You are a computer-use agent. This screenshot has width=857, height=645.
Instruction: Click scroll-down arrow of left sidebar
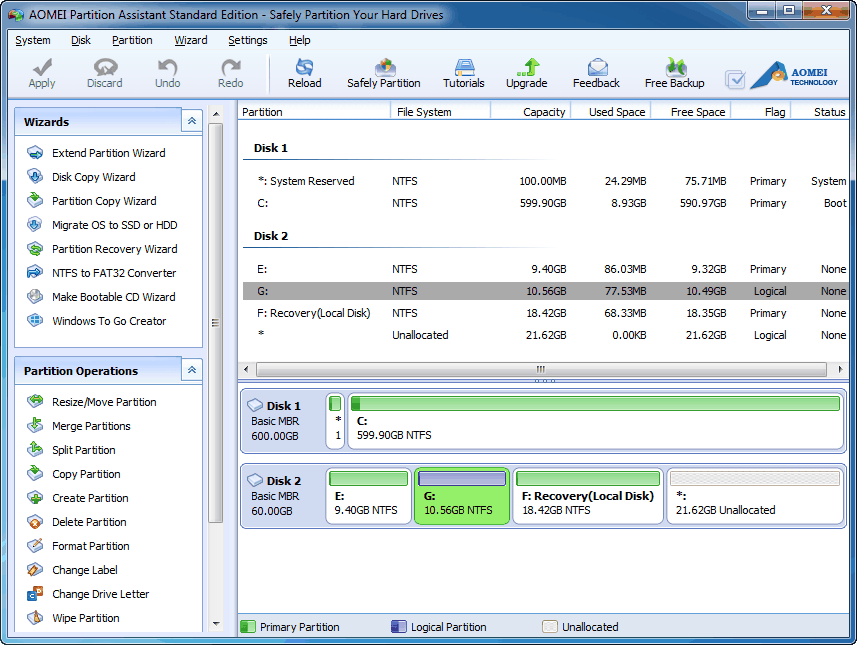216,624
